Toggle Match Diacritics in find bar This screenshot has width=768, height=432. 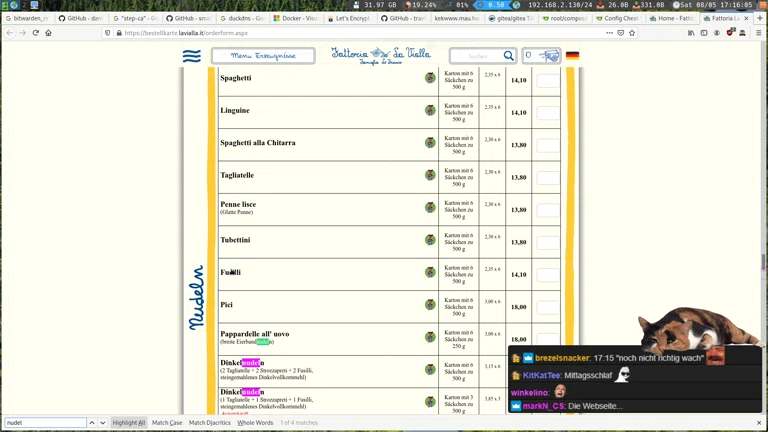[210, 422]
